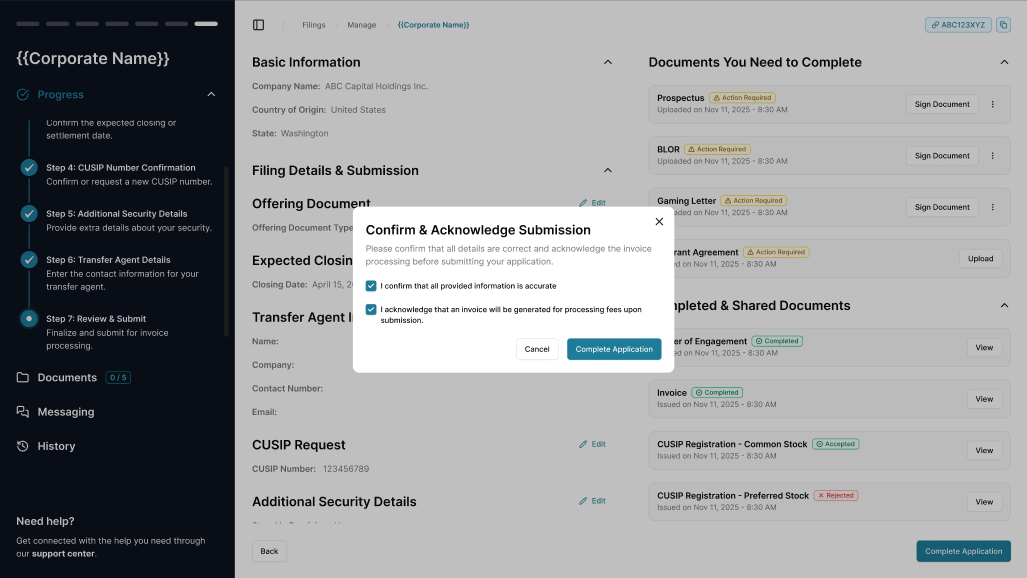Close the Confirm & Acknowledge dialog

pyautogui.click(x=659, y=222)
